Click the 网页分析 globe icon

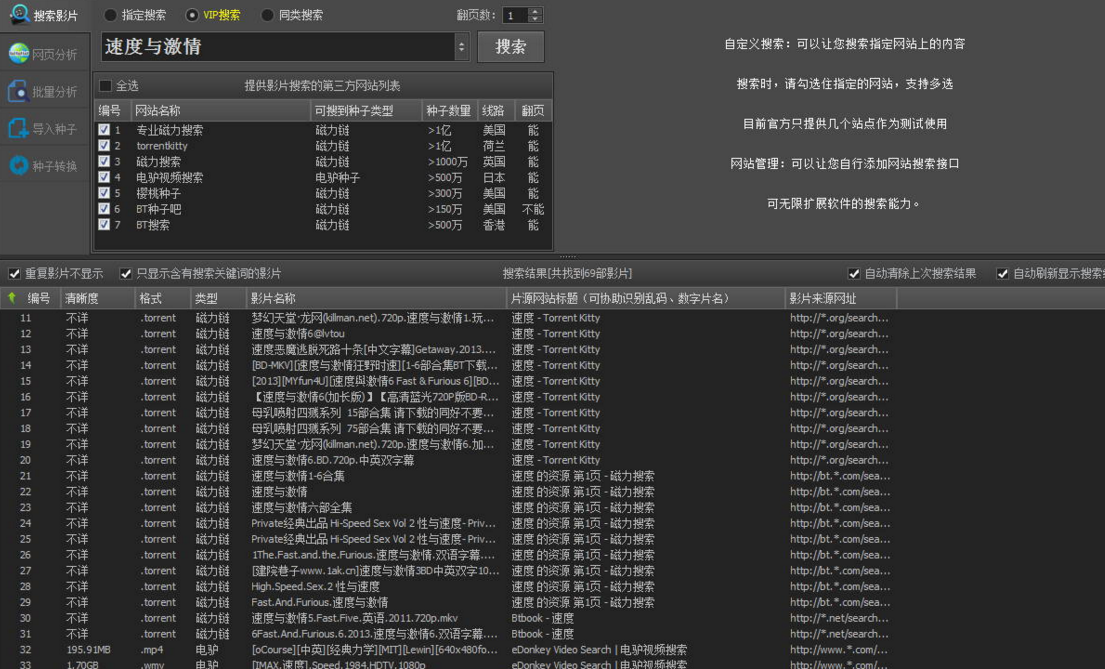click(18, 54)
